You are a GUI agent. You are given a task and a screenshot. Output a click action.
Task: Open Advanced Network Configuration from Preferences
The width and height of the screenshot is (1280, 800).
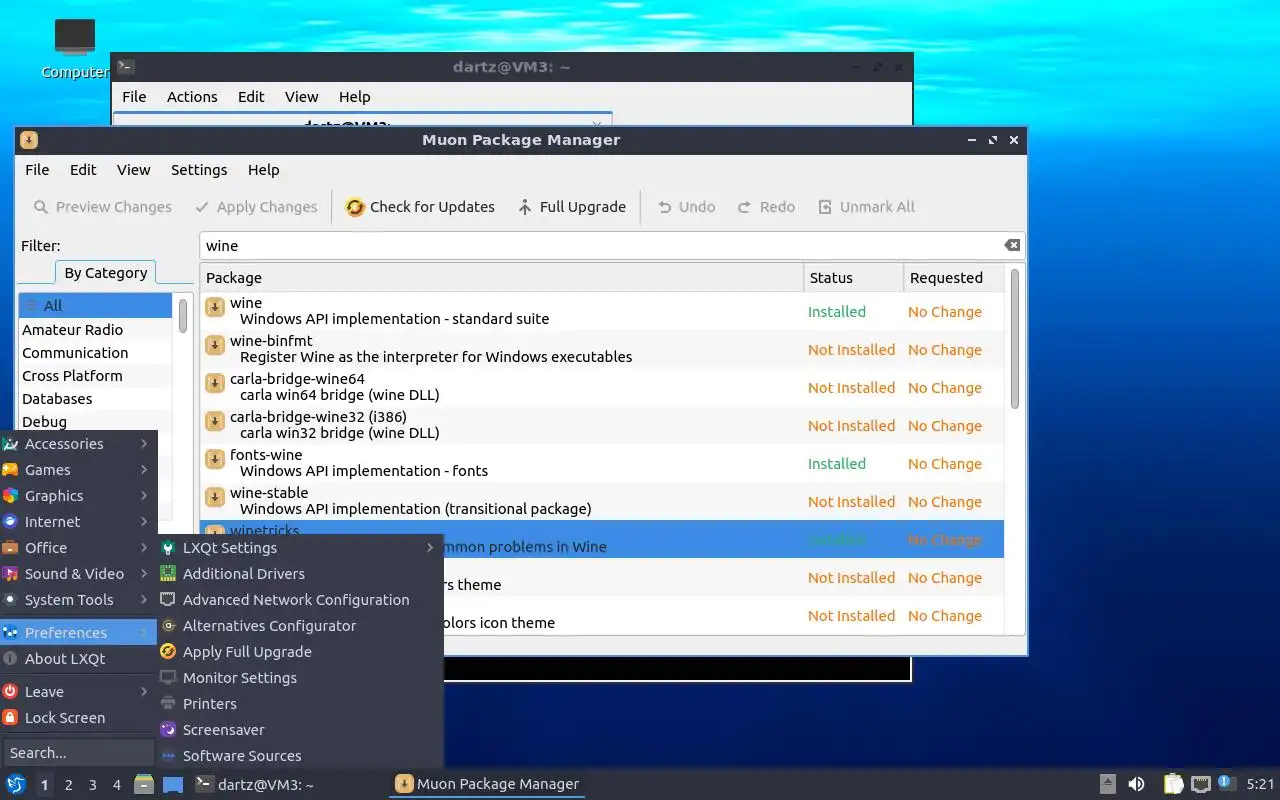300,600
